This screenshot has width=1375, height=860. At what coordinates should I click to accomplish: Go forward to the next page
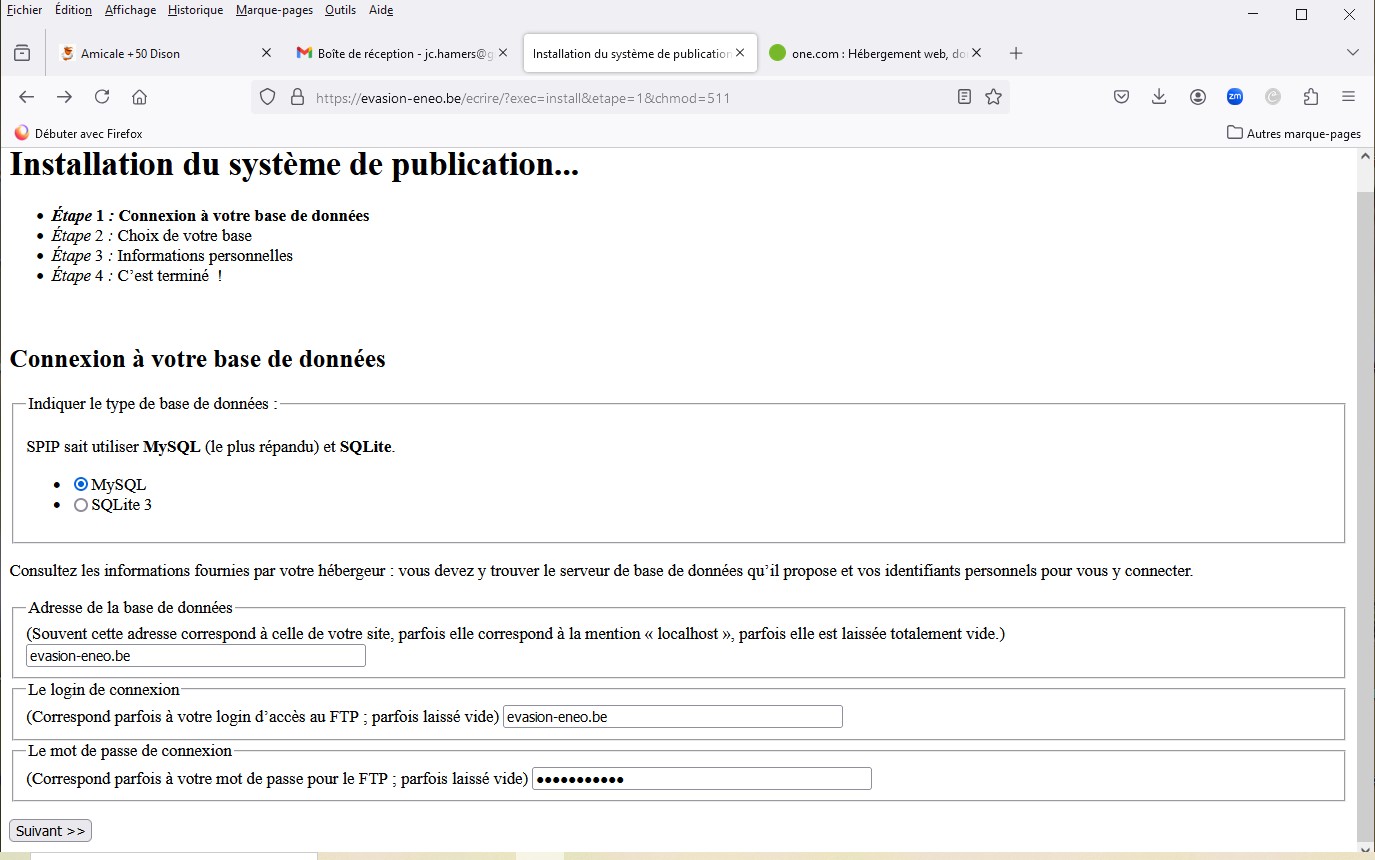pyautogui.click(x=64, y=97)
